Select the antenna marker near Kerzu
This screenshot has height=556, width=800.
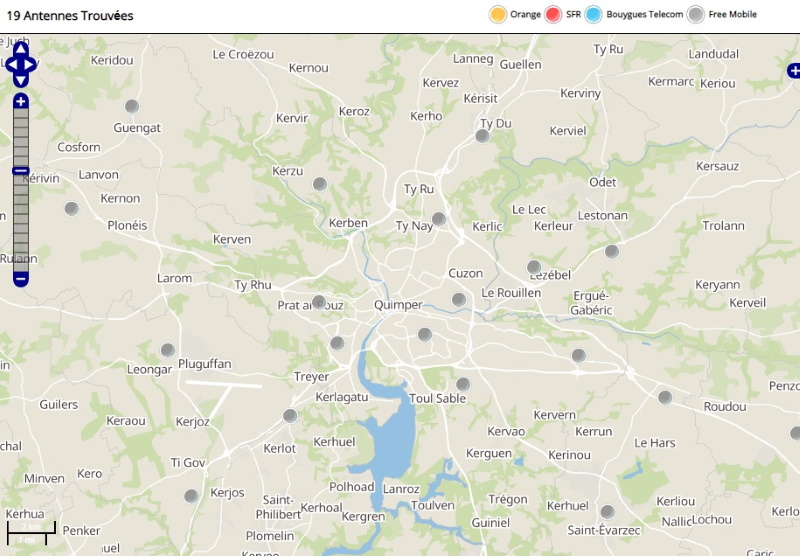tap(320, 184)
